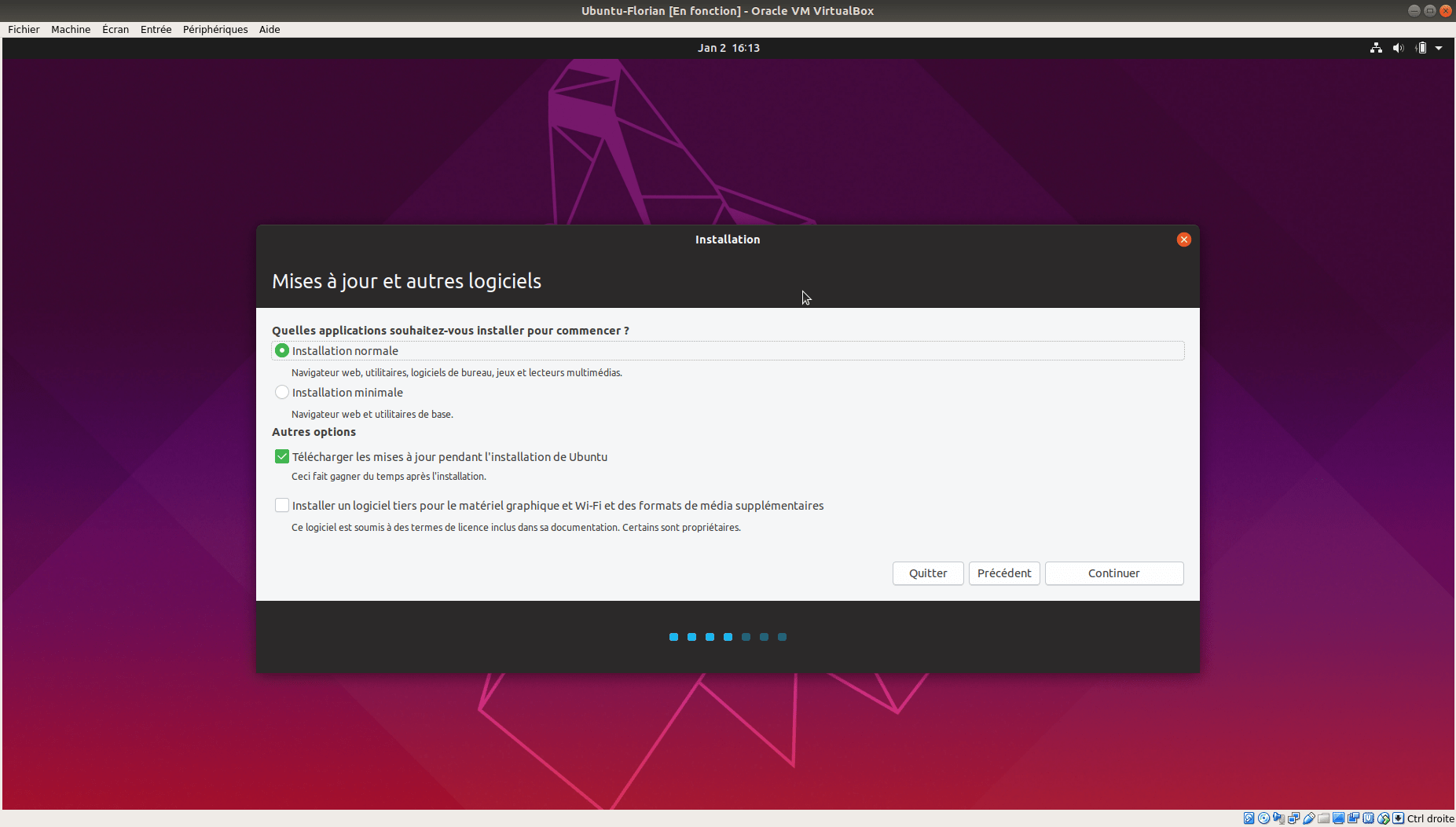The height and width of the screenshot is (827, 1456).
Task: Click the Précédent button
Action: tap(1004, 573)
